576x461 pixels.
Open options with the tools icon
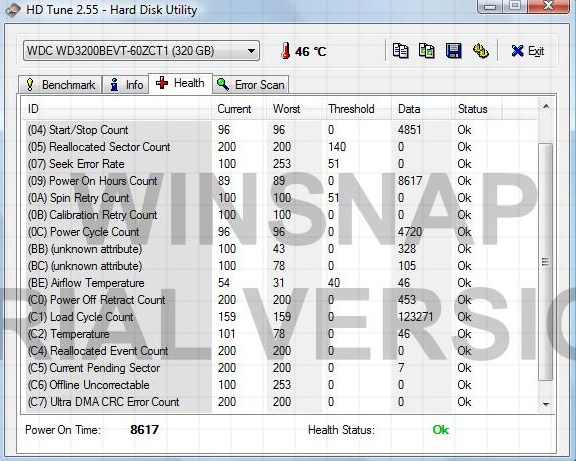click(480, 51)
